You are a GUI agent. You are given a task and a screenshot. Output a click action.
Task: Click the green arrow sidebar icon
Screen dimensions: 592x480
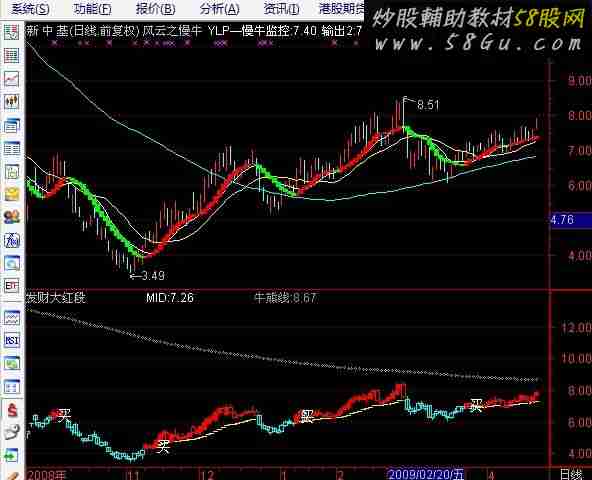click(x=12, y=455)
